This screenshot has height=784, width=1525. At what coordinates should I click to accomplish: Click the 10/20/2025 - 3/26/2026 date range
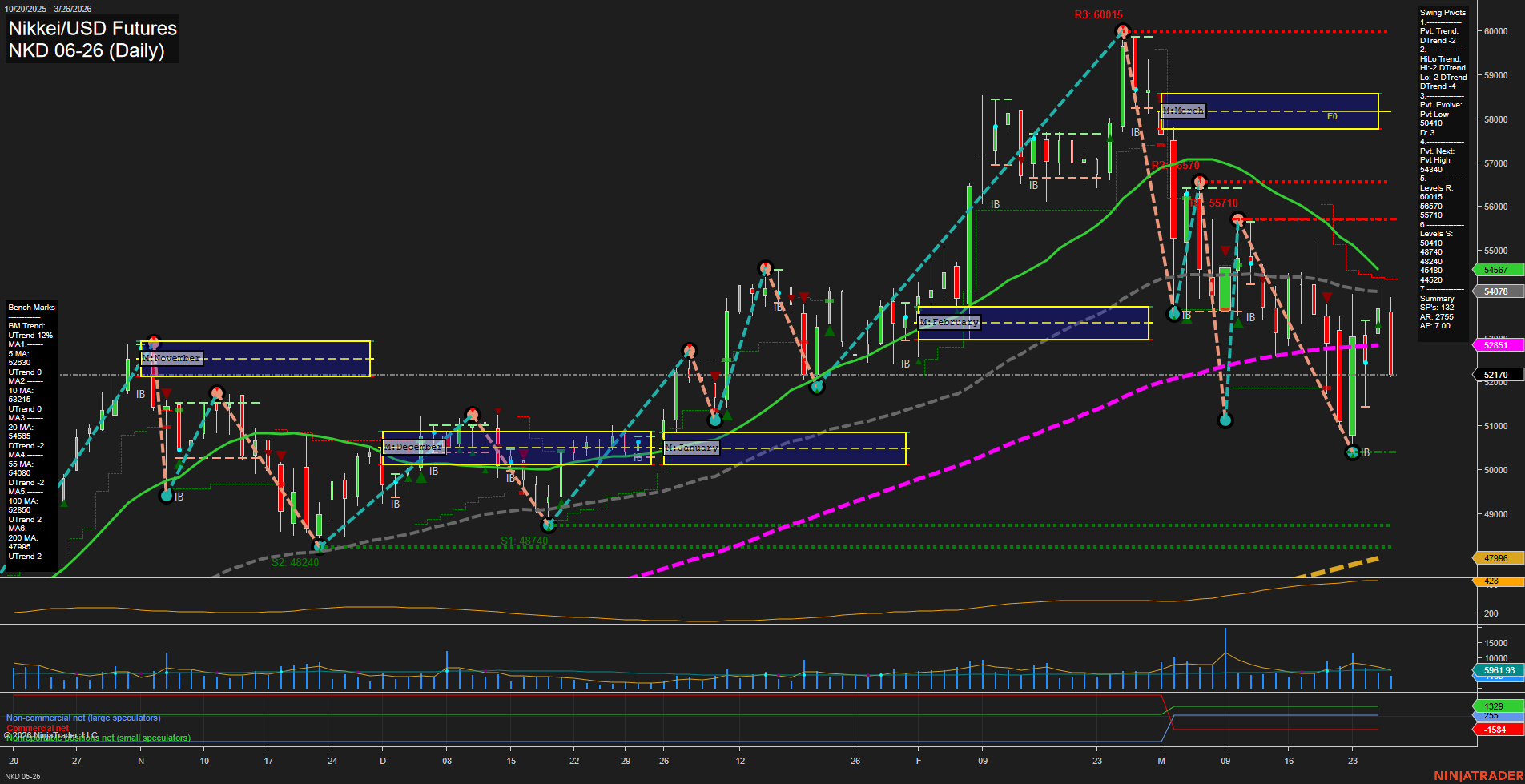point(50,6)
